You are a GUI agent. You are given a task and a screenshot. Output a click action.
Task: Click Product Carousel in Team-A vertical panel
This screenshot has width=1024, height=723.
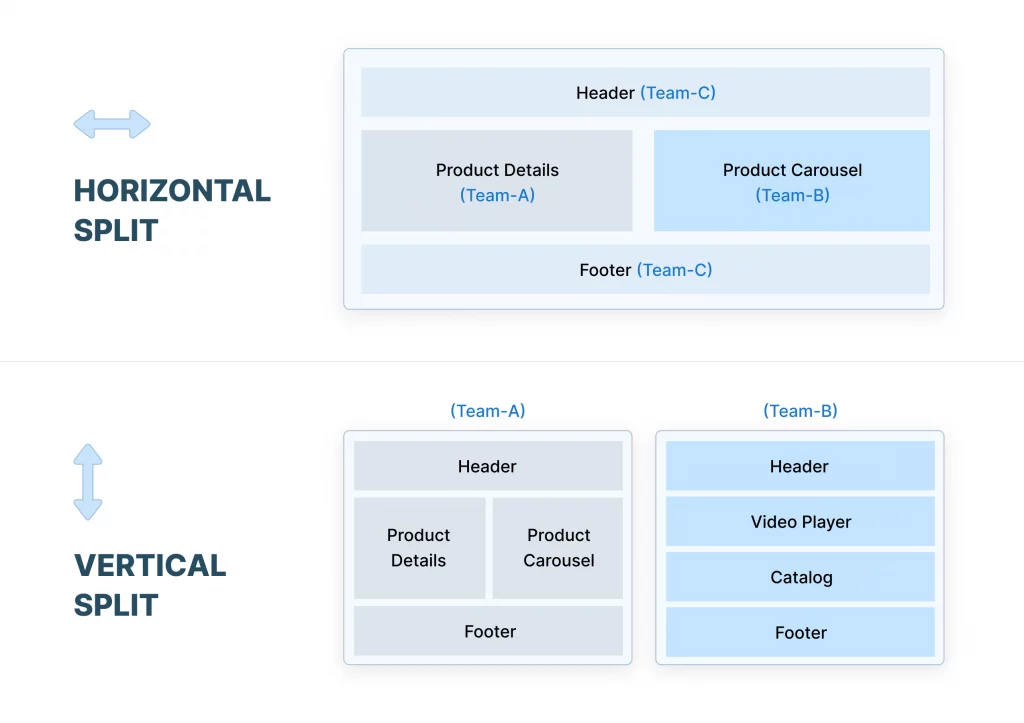pos(558,548)
